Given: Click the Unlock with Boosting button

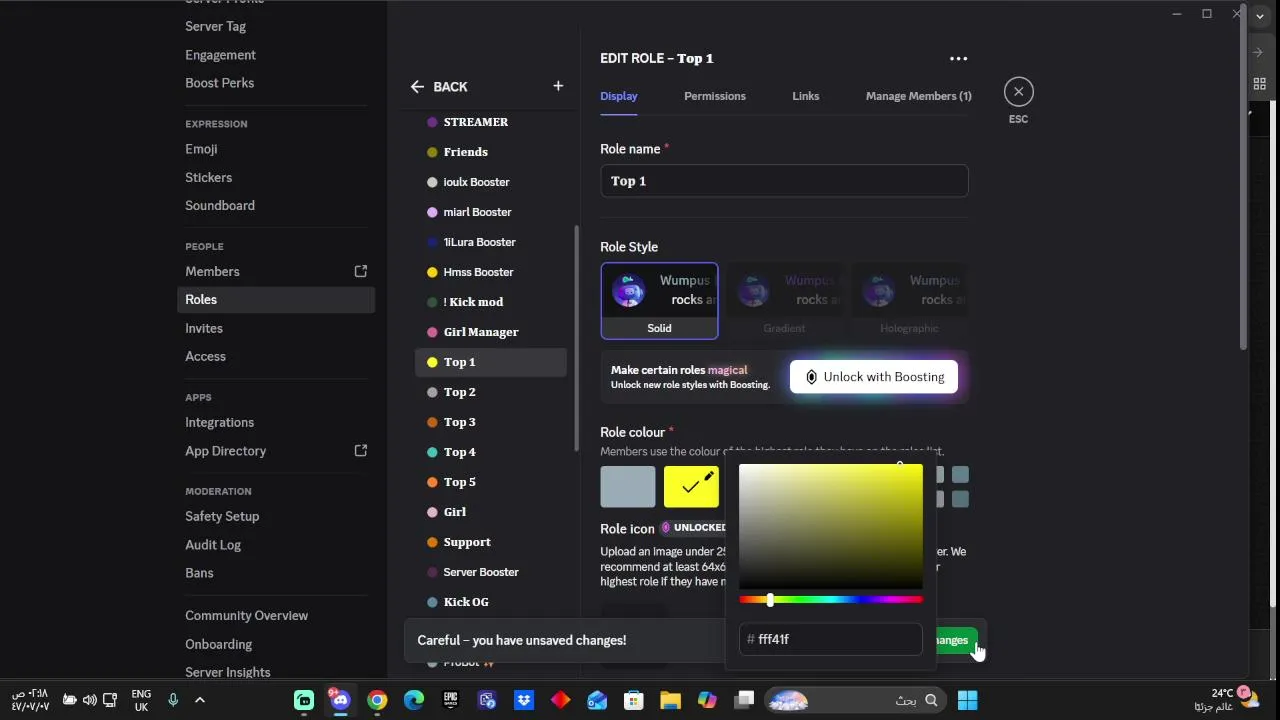Looking at the screenshot, I should pyautogui.click(x=874, y=377).
